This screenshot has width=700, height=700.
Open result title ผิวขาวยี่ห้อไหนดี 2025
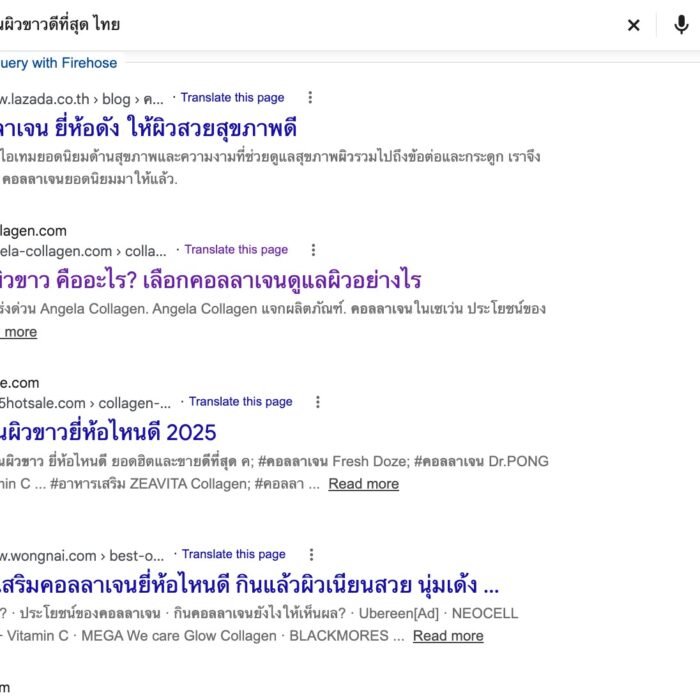point(108,432)
